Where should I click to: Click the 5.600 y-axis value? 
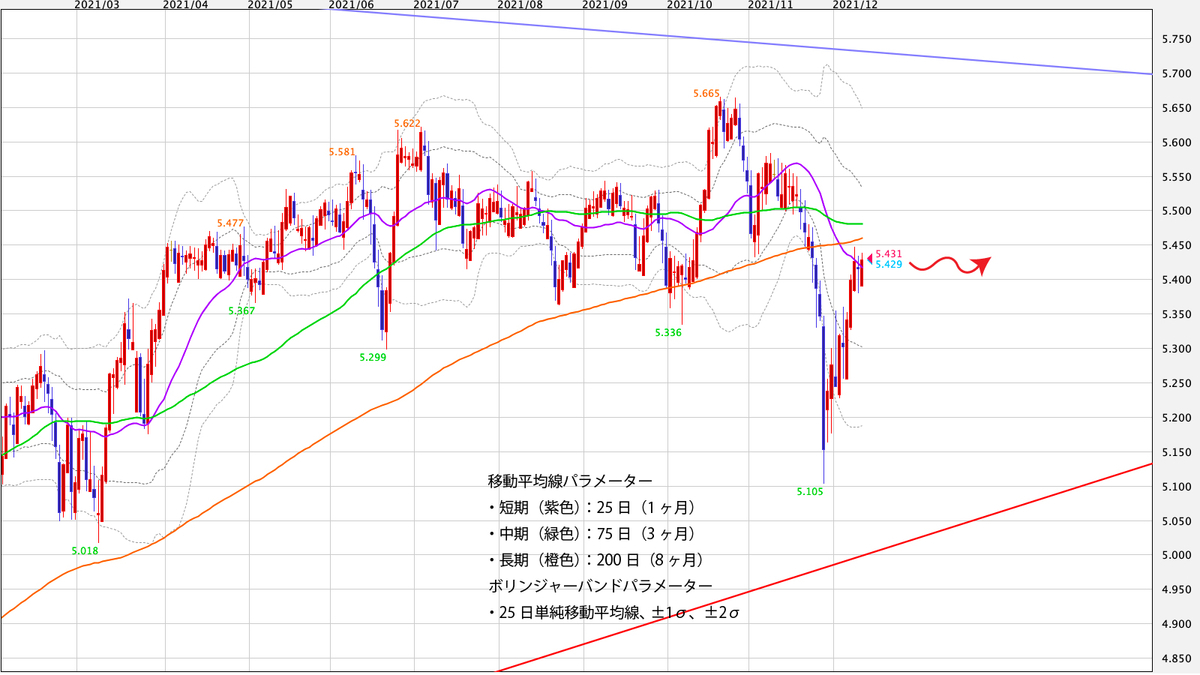click(x=1174, y=142)
